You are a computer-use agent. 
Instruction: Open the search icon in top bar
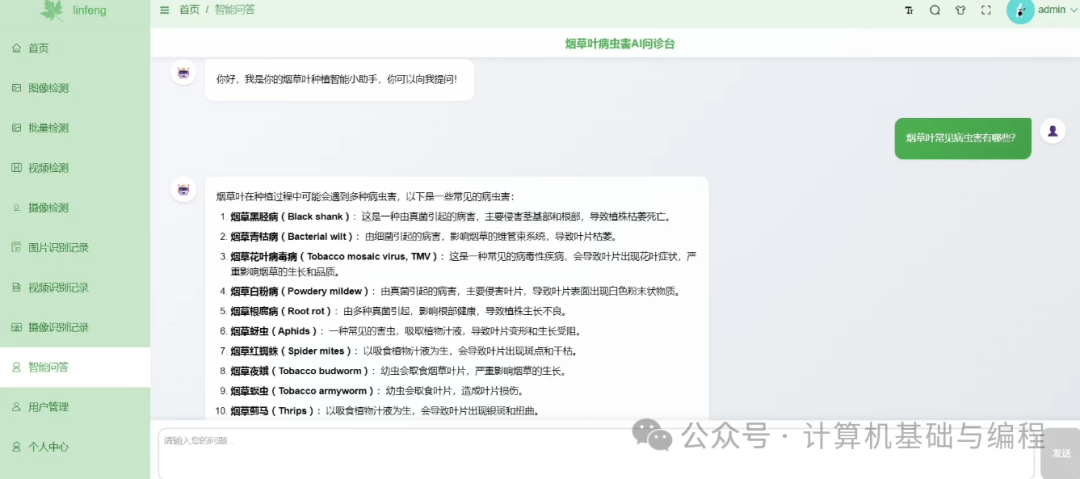[935, 10]
